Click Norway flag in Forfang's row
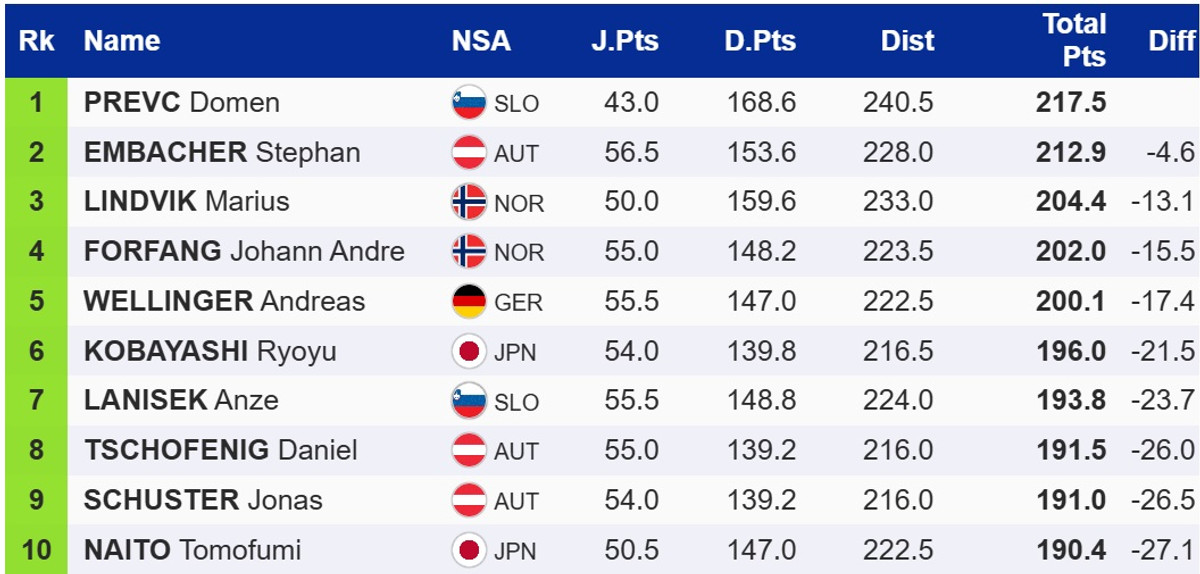The image size is (1200, 574). tap(468, 251)
